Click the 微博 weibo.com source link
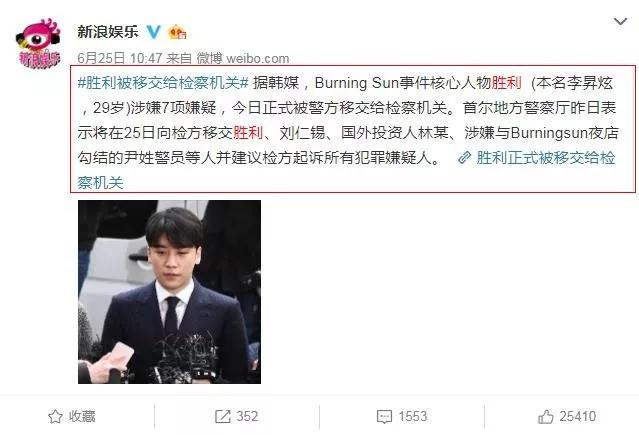Viewport: 639px width, 435px height. pos(243,58)
